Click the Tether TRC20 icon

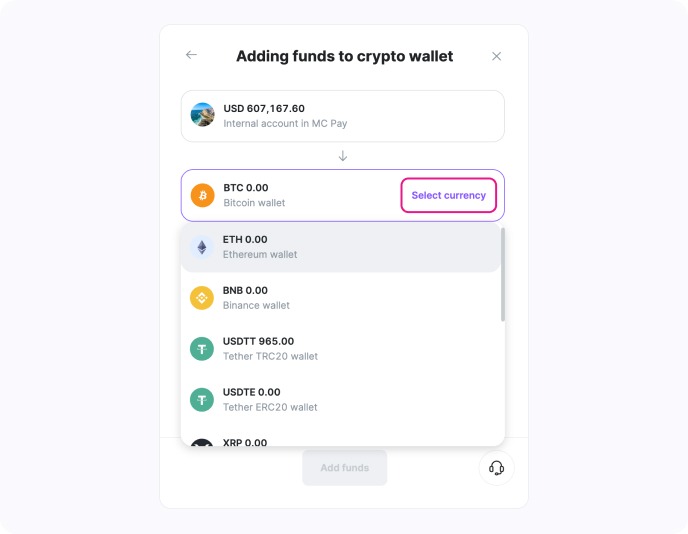point(202,349)
